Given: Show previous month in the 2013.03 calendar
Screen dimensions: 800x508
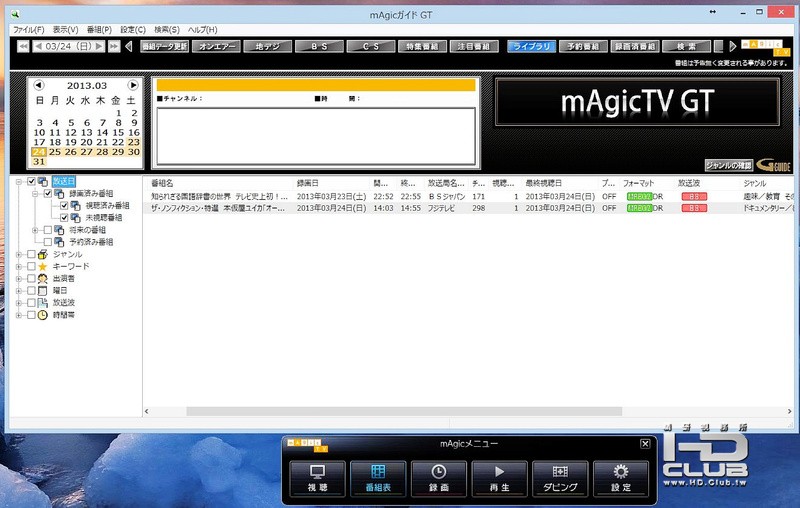Looking at the screenshot, I should click(39, 85).
